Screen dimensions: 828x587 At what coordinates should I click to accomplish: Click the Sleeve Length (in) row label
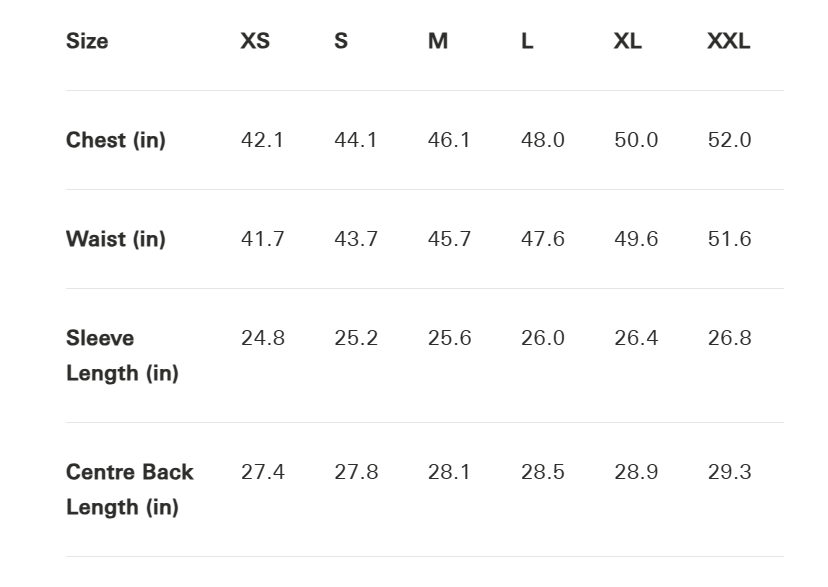click(122, 355)
